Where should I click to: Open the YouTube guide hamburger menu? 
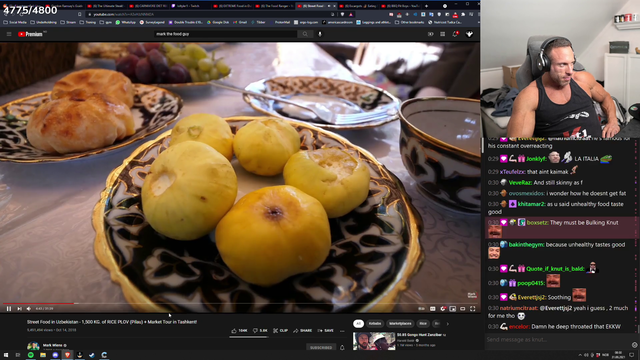point(9,34)
